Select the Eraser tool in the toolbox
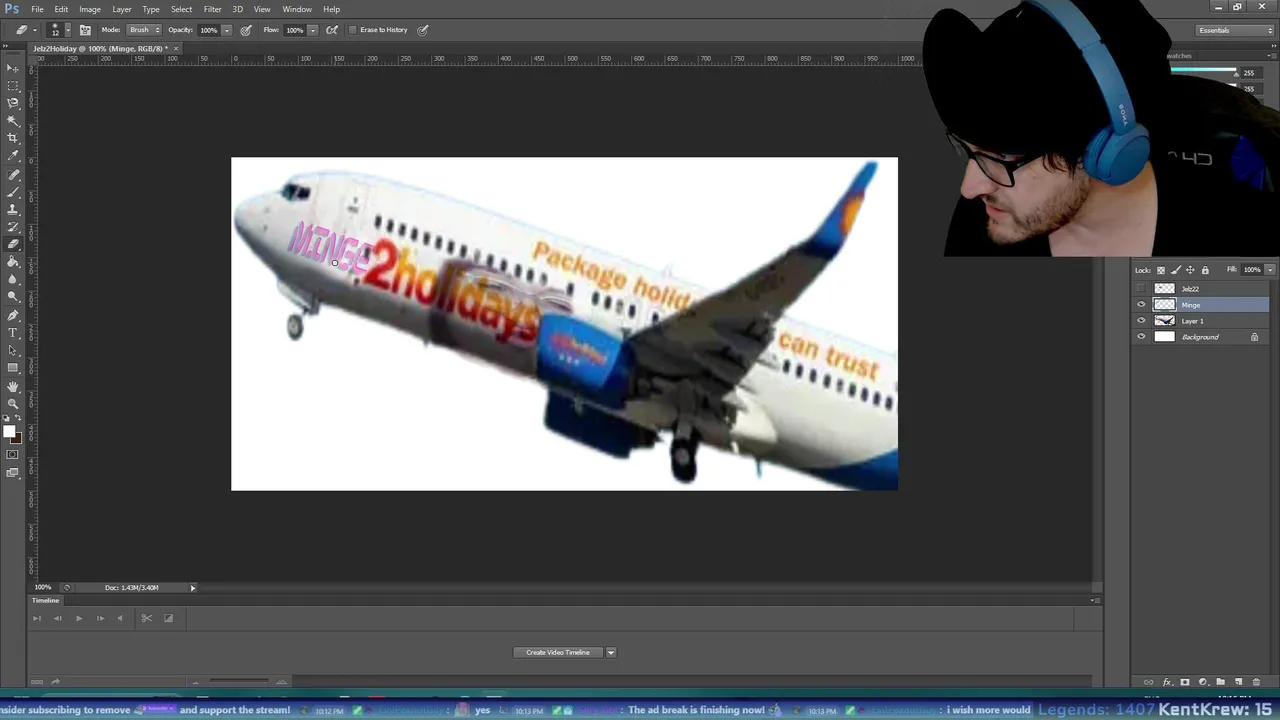The image size is (1280, 720). (x=13, y=244)
